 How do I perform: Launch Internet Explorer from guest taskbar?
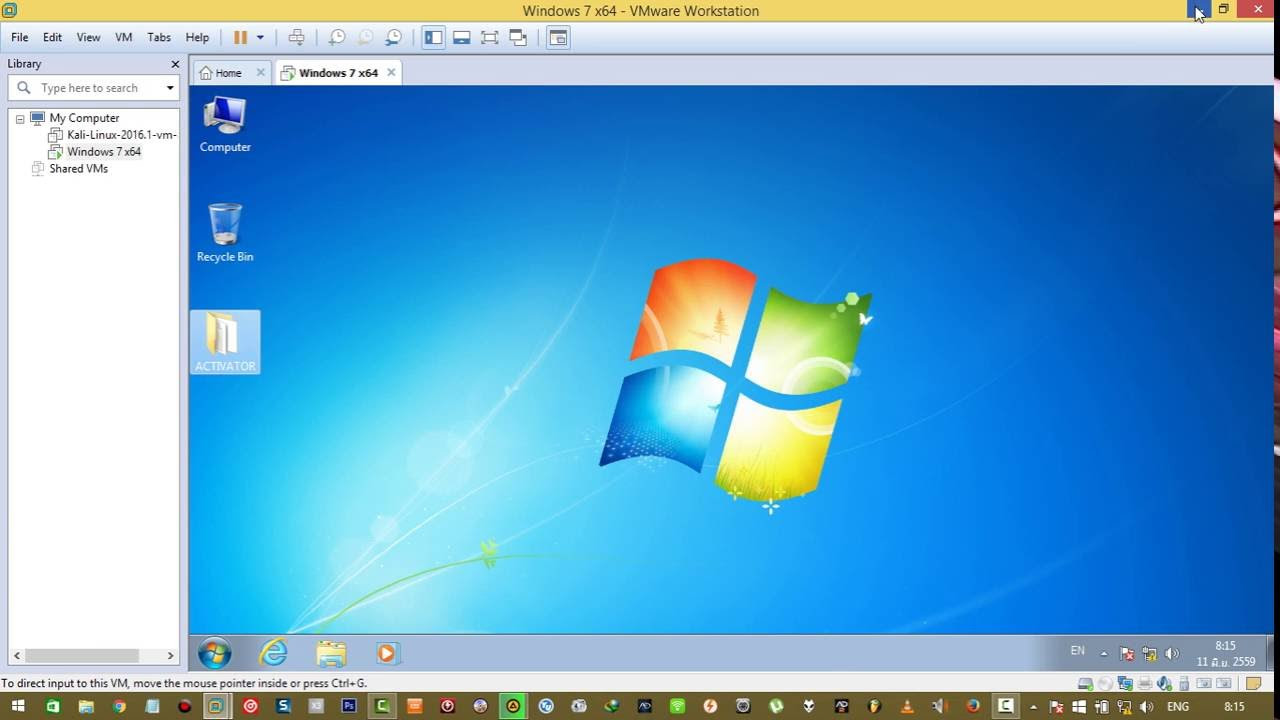tap(273, 654)
